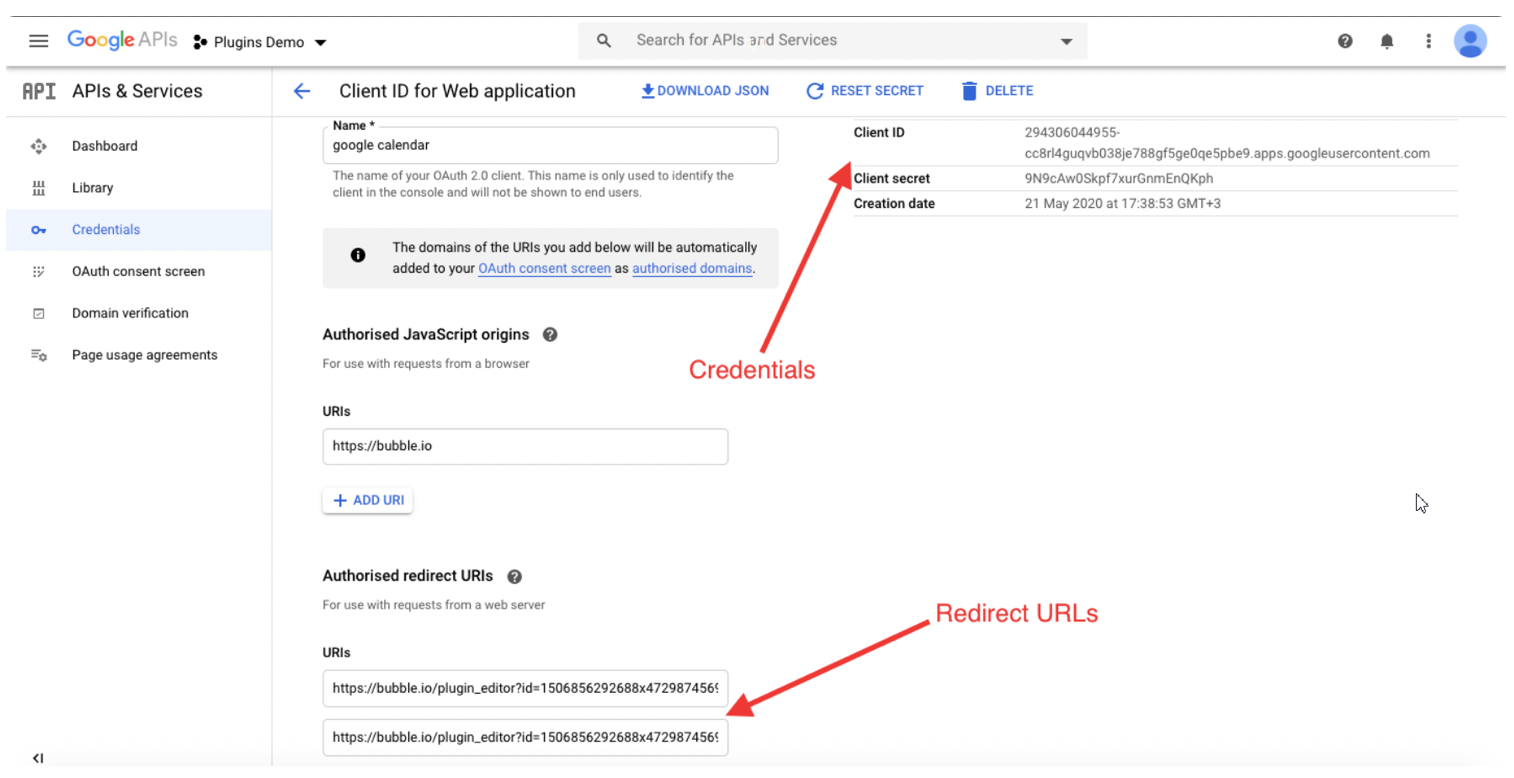The image size is (1514, 778).
Task: Click the creation date 21 May 2020 value
Action: (1122, 204)
